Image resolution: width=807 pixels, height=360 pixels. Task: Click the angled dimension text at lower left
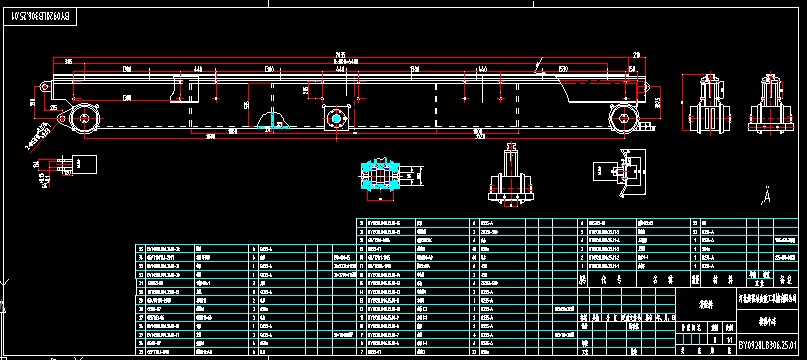tap(39, 135)
